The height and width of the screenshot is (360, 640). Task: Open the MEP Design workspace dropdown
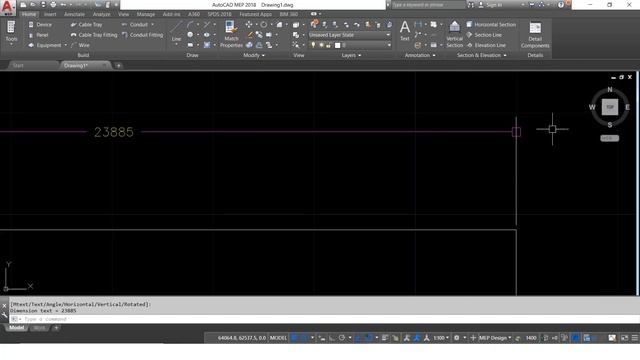tap(495, 338)
